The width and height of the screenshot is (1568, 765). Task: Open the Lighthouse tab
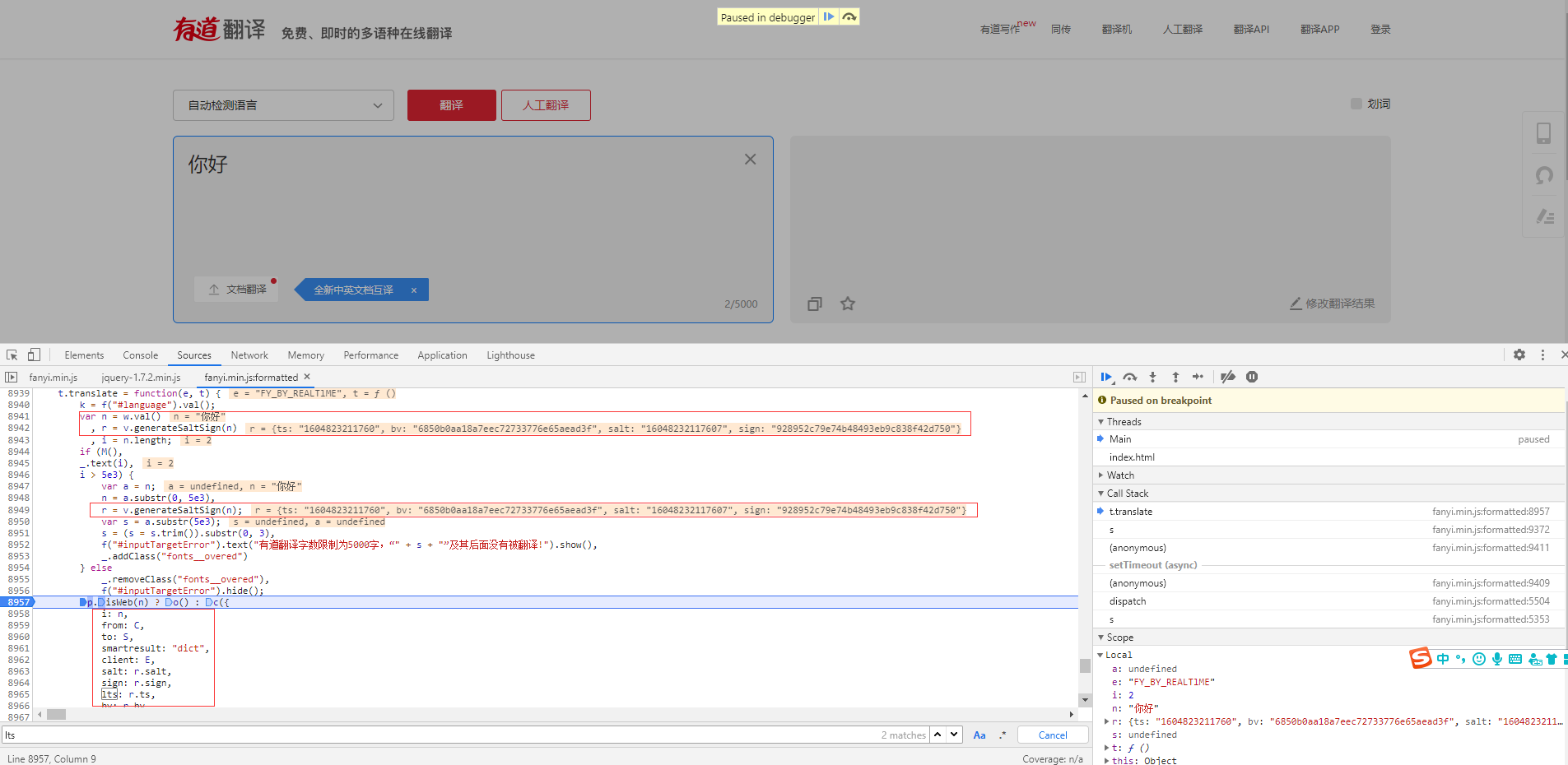click(510, 355)
